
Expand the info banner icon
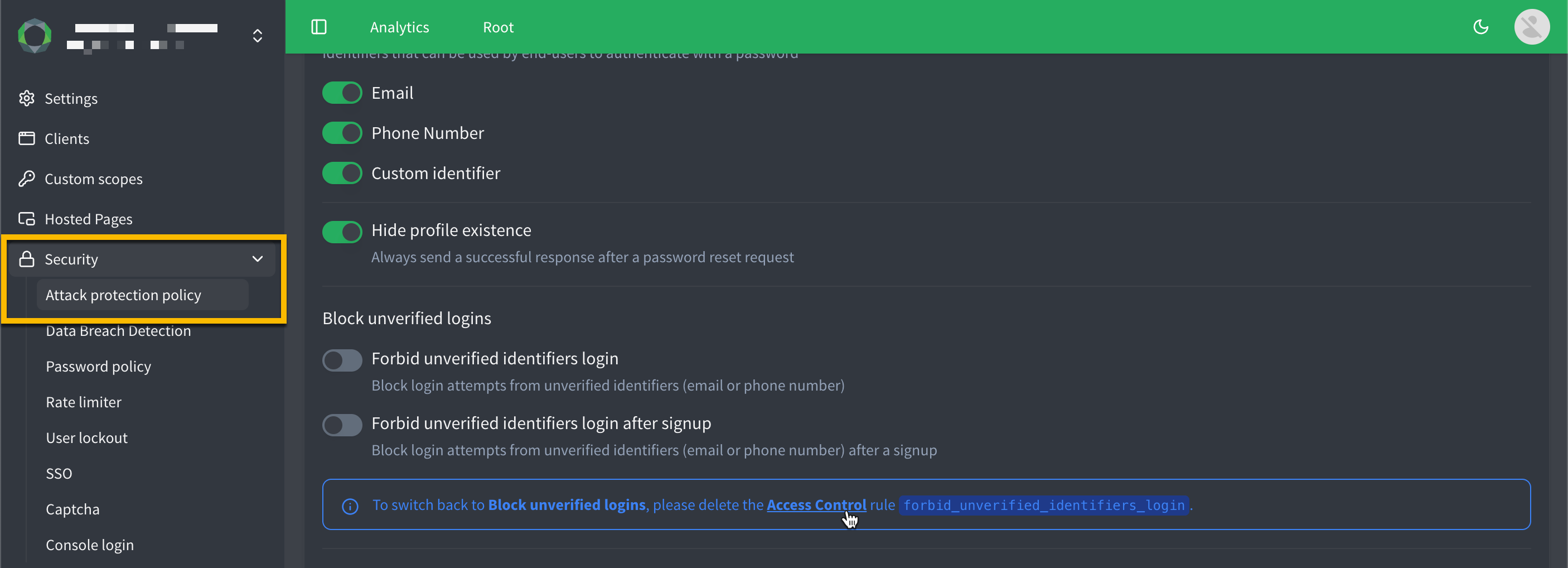(350, 506)
